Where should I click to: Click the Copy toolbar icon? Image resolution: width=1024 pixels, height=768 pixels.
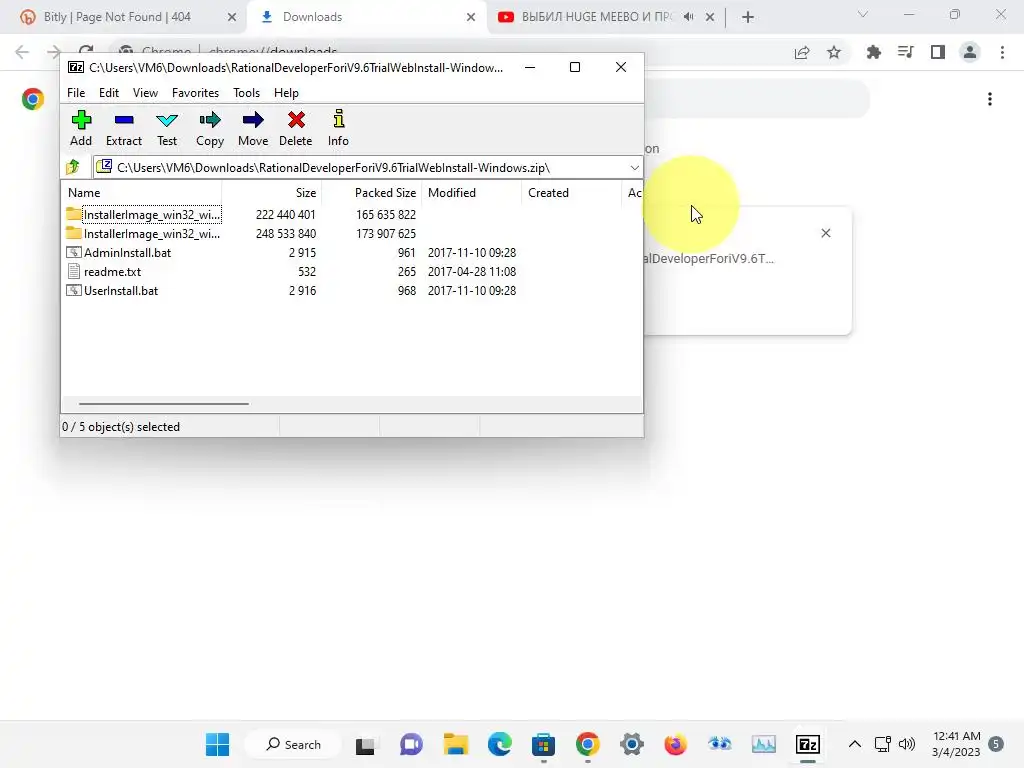210,128
